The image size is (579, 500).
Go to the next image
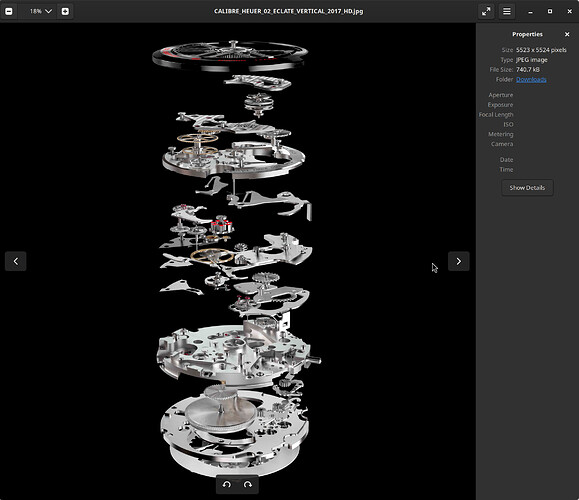point(459,261)
